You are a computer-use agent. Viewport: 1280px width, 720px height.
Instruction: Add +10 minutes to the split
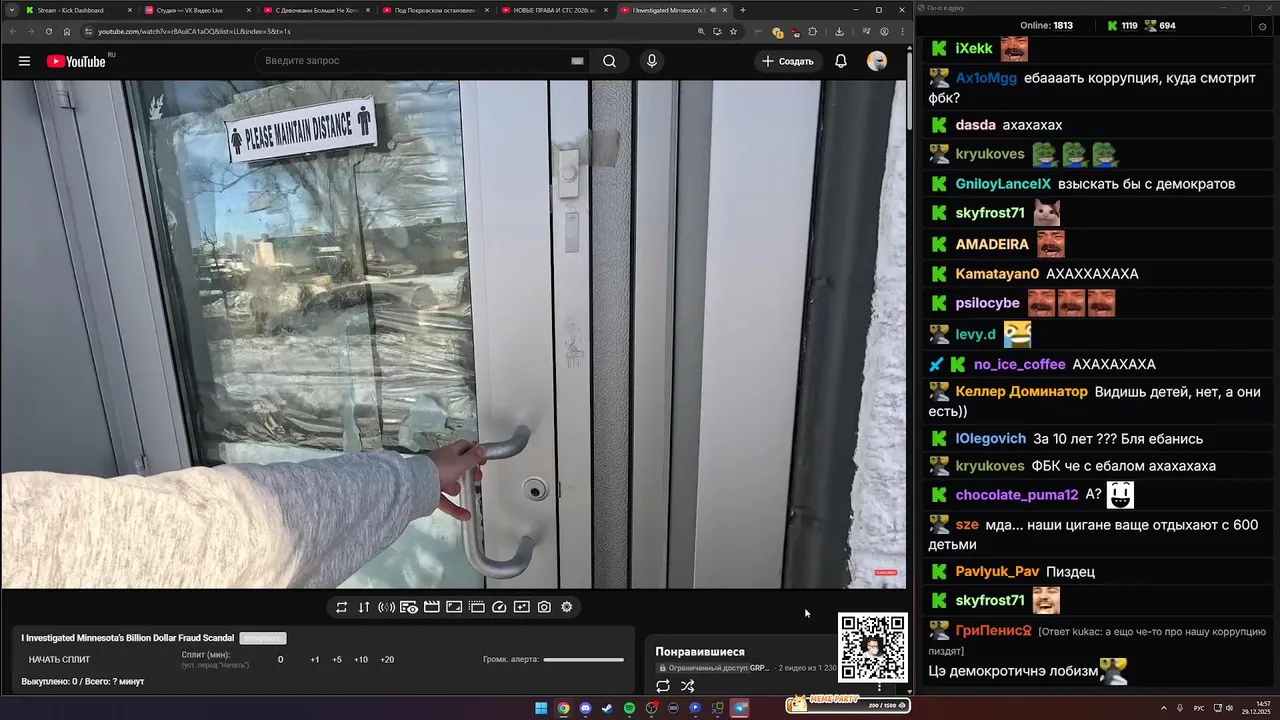pyautogui.click(x=361, y=660)
